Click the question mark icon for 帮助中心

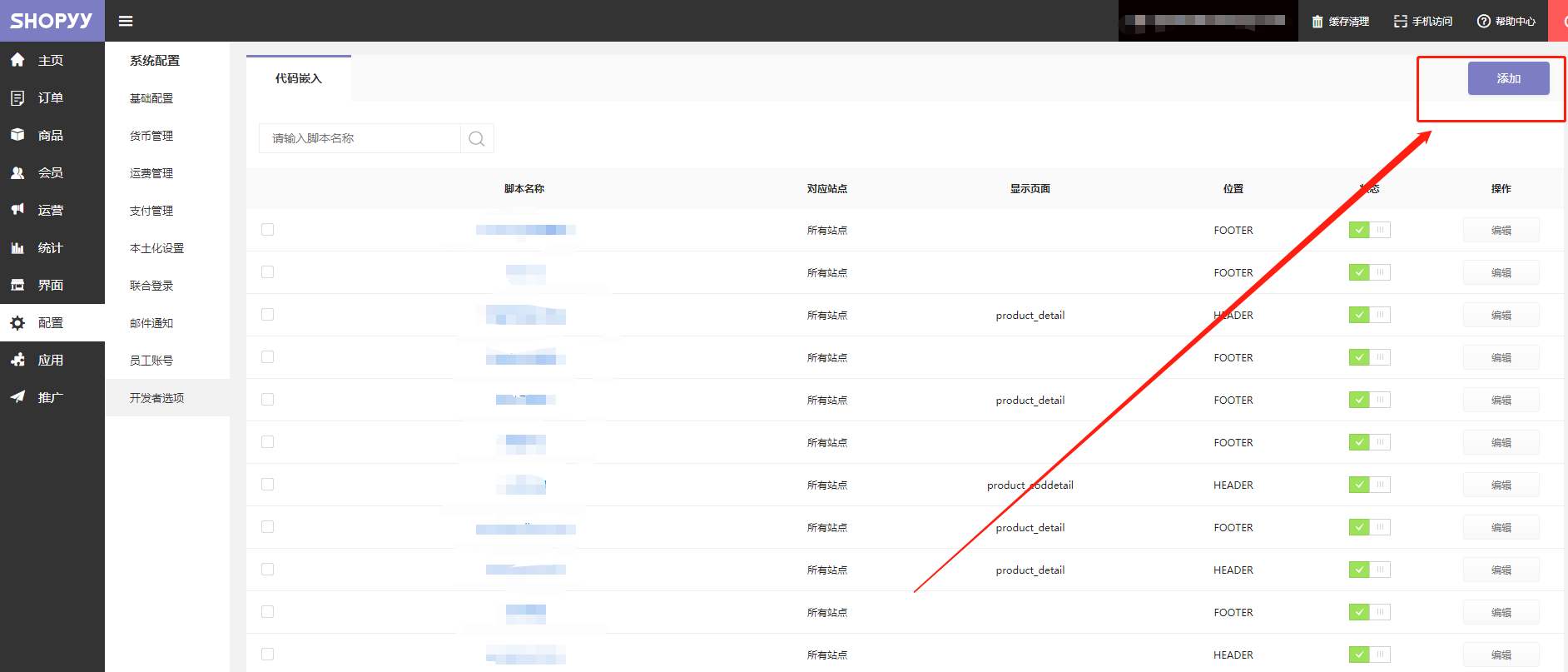(1484, 21)
